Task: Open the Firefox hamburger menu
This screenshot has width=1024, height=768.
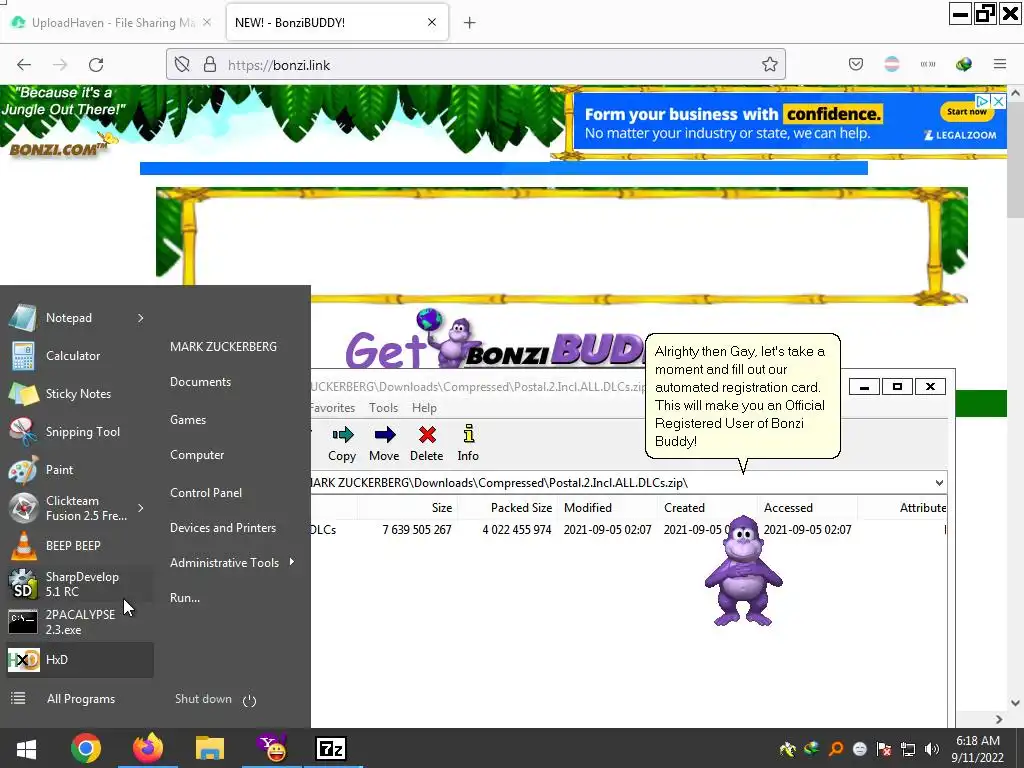Action: pyautogui.click(x=1000, y=64)
